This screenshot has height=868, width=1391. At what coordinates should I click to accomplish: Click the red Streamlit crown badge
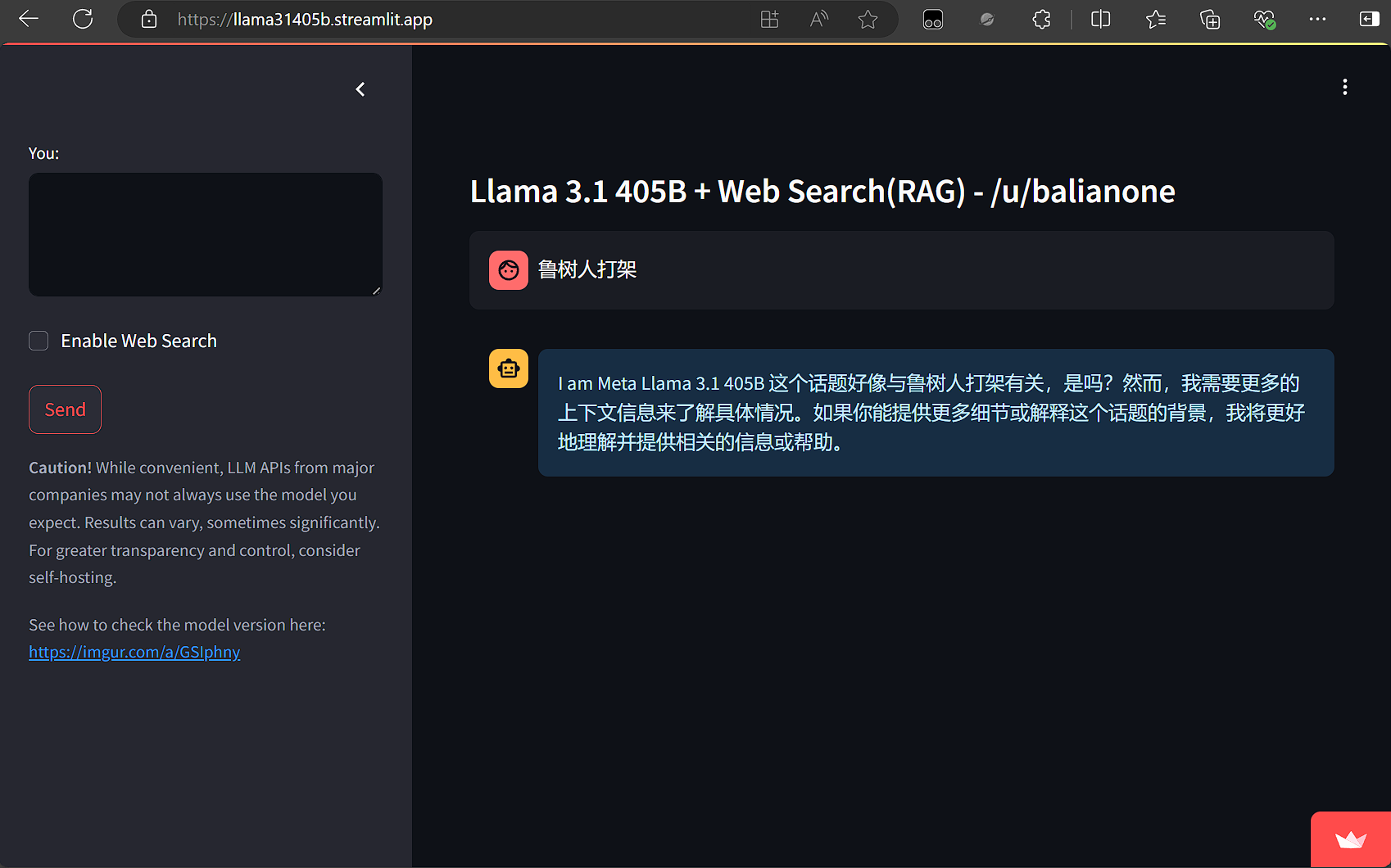(x=1351, y=840)
